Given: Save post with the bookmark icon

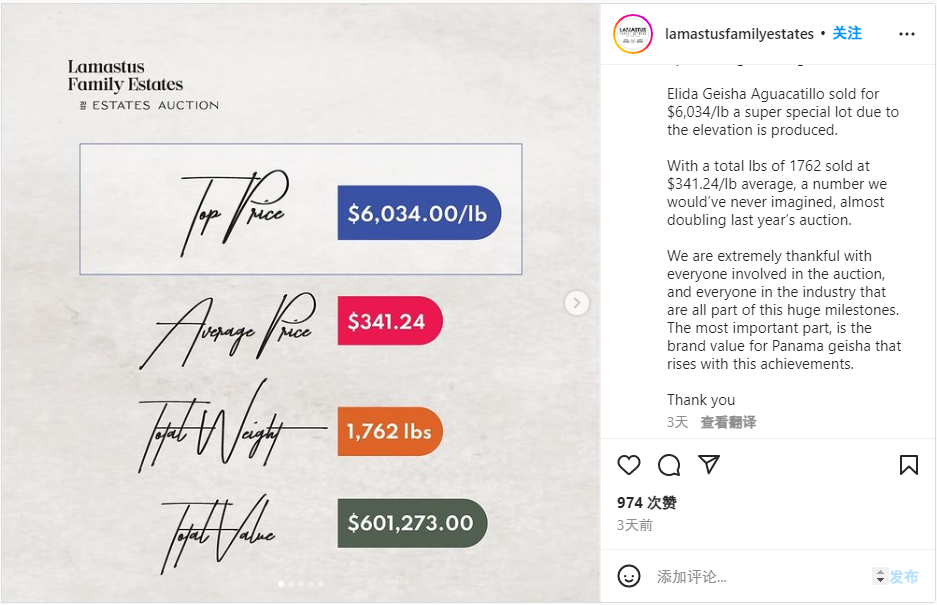Looking at the screenshot, I should [908, 465].
